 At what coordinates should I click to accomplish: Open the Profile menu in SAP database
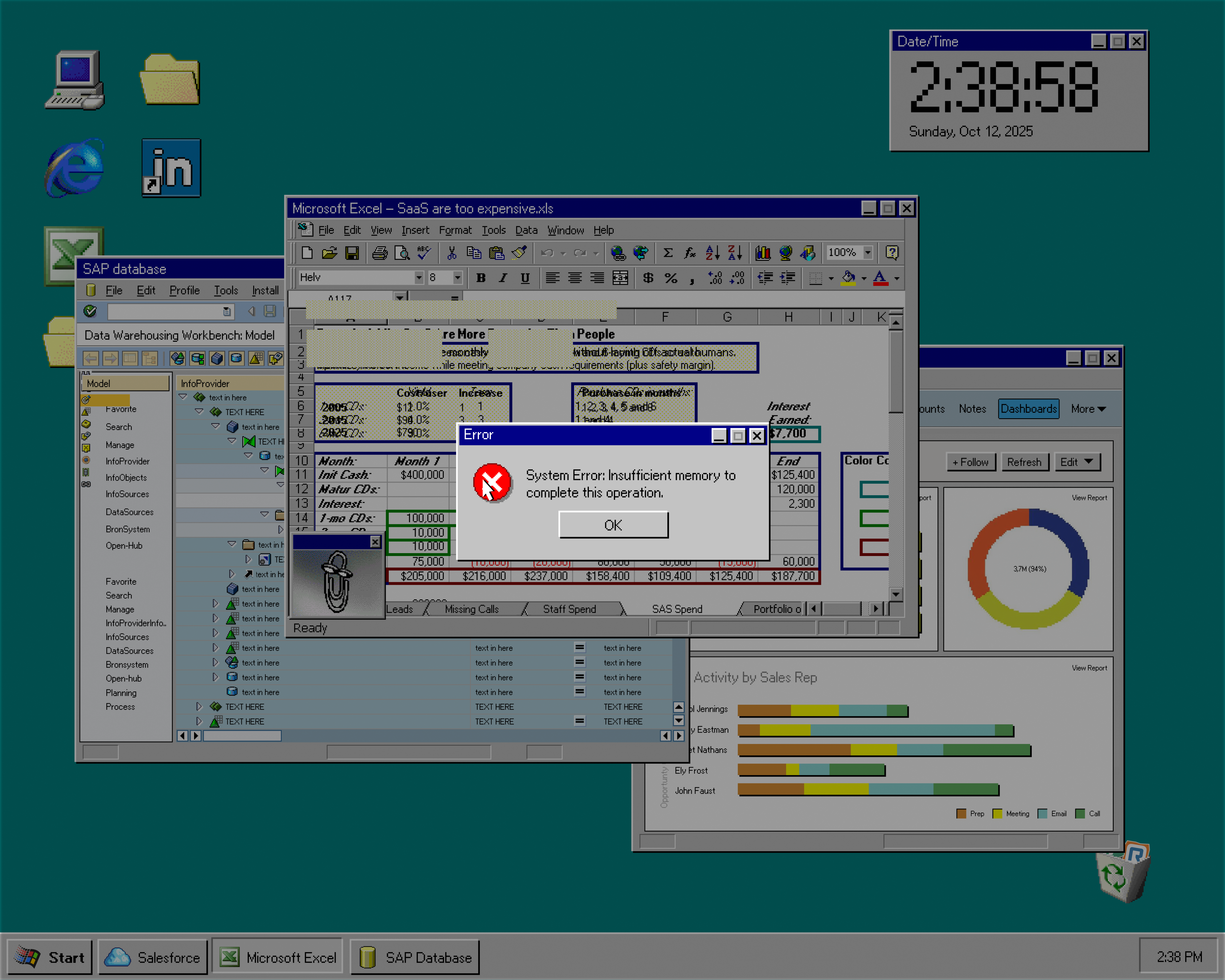(185, 290)
